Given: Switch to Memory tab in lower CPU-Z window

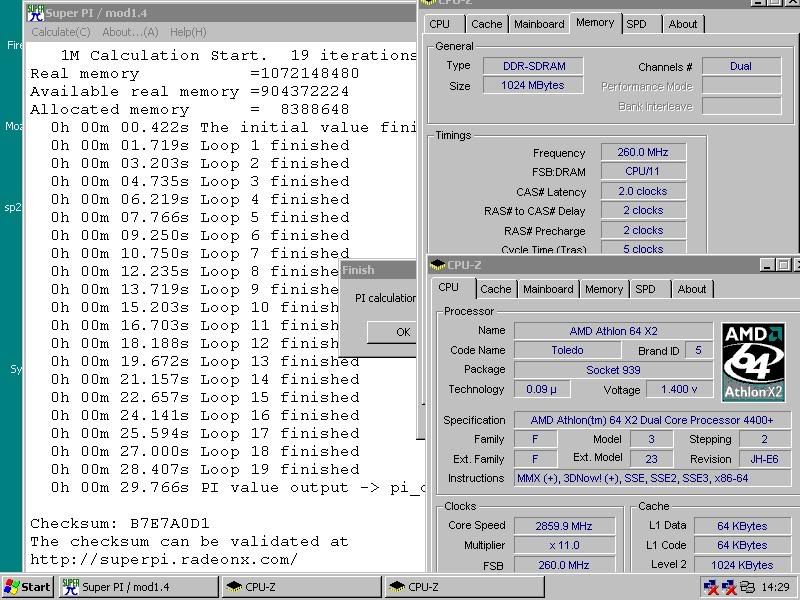Looking at the screenshot, I should (604, 289).
